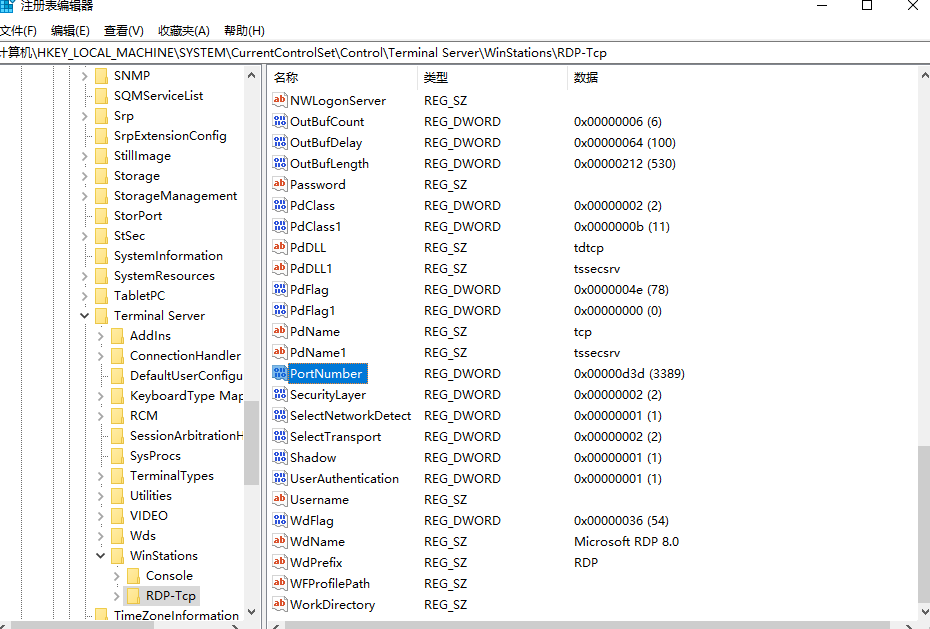Click the Shadow DWORD icon
This screenshot has width=930, height=629.
pyautogui.click(x=280, y=457)
